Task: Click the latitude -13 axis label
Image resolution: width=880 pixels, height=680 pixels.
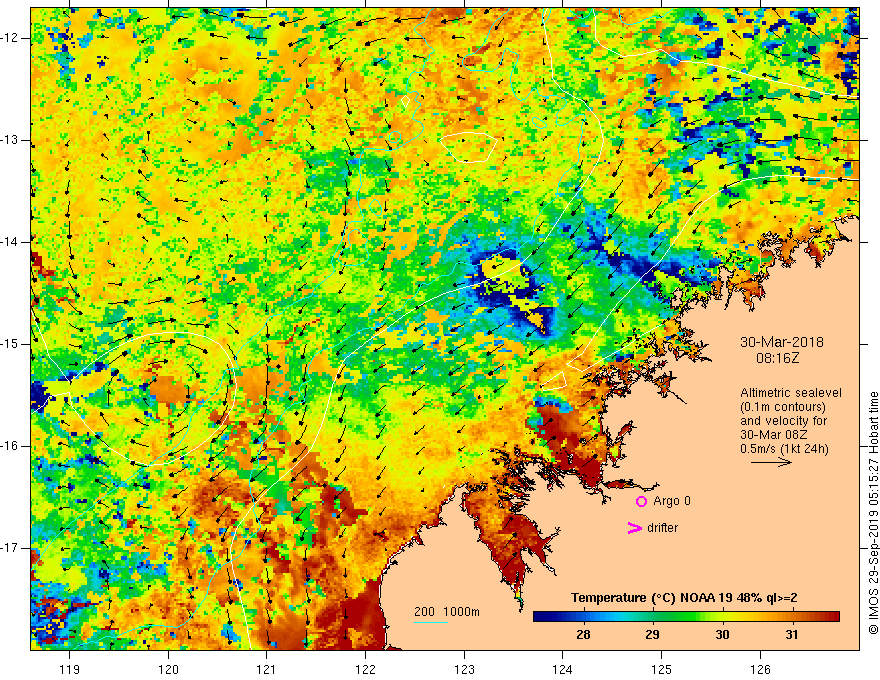Action: 10,140
